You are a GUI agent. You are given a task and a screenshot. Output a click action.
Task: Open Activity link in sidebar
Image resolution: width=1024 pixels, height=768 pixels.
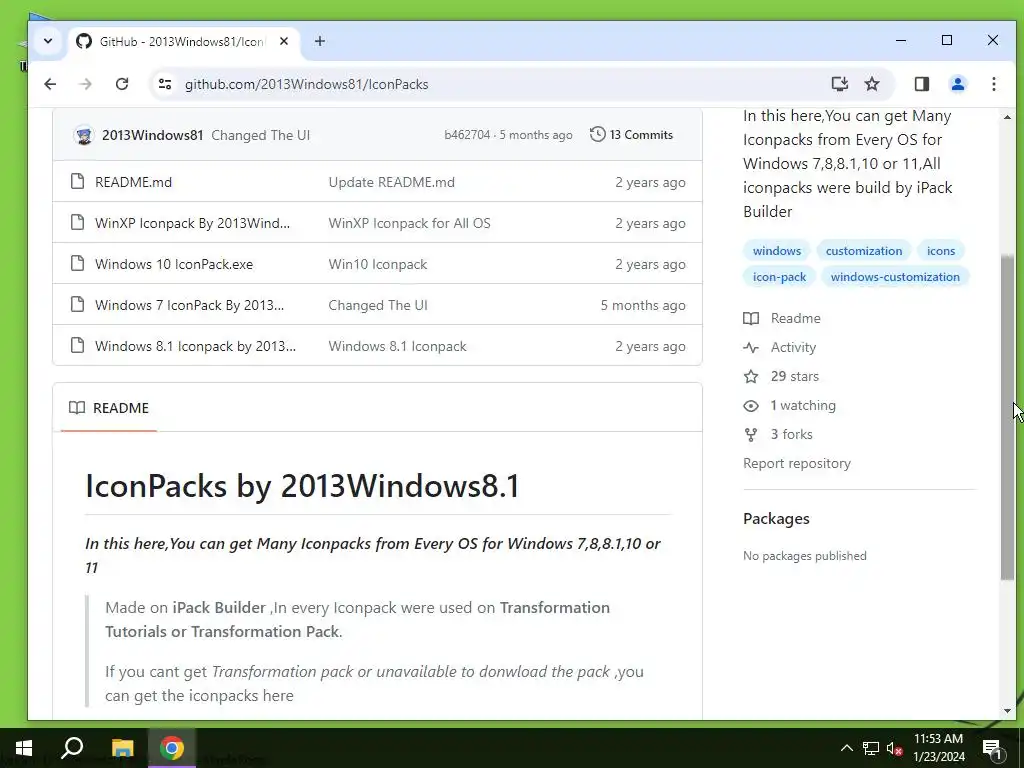pos(780,347)
